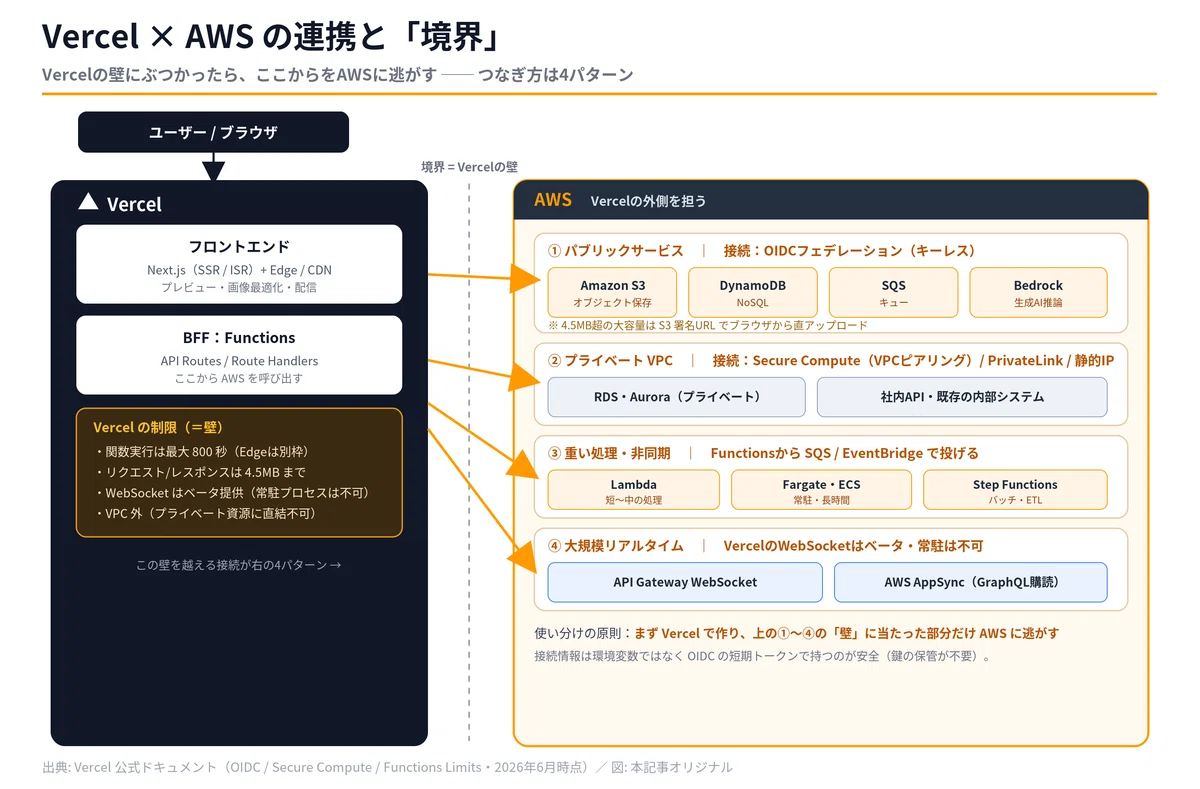The height and width of the screenshot is (789, 1200).
Task: Select the DynamoDB NoSQL box
Action: point(752,292)
